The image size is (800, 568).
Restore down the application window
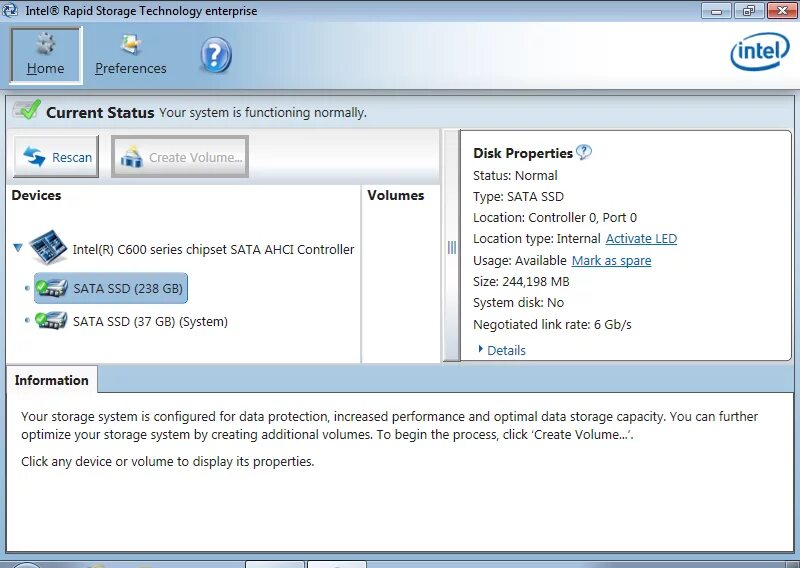click(x=748, y=11)
